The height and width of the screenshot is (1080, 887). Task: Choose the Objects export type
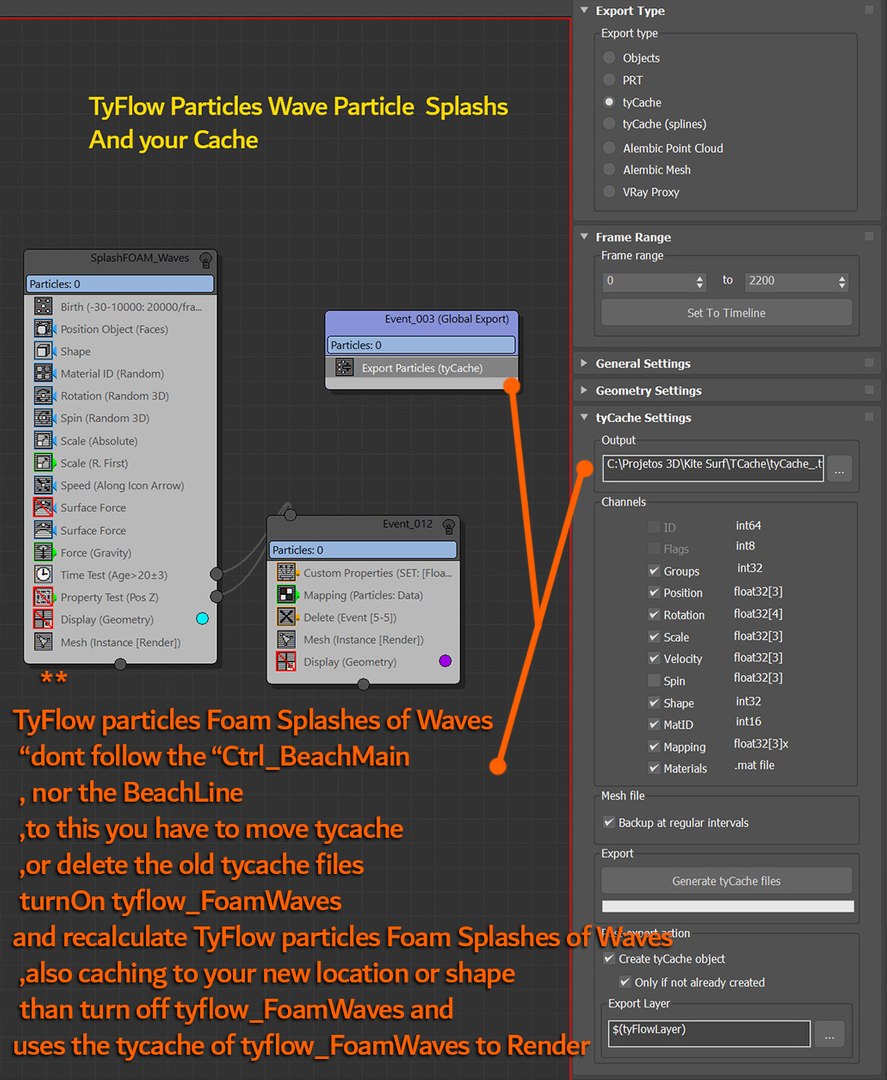click(609, 57)
